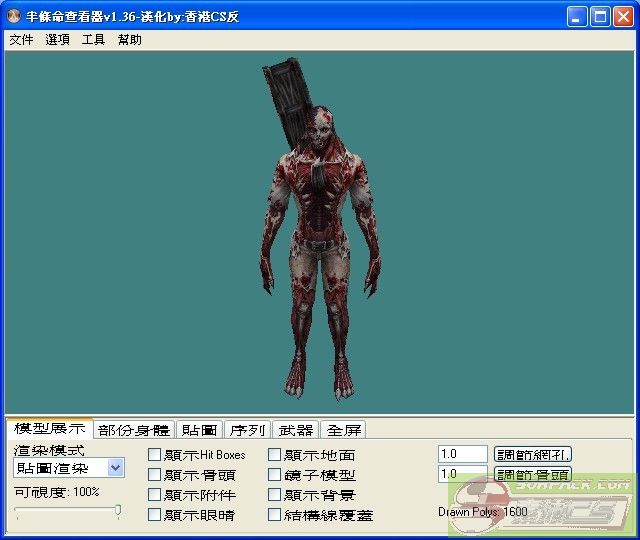Enable the 鏡子模型 checkbox
The width and height of the screenshot is (640, 540).
[x=275, y=475]
